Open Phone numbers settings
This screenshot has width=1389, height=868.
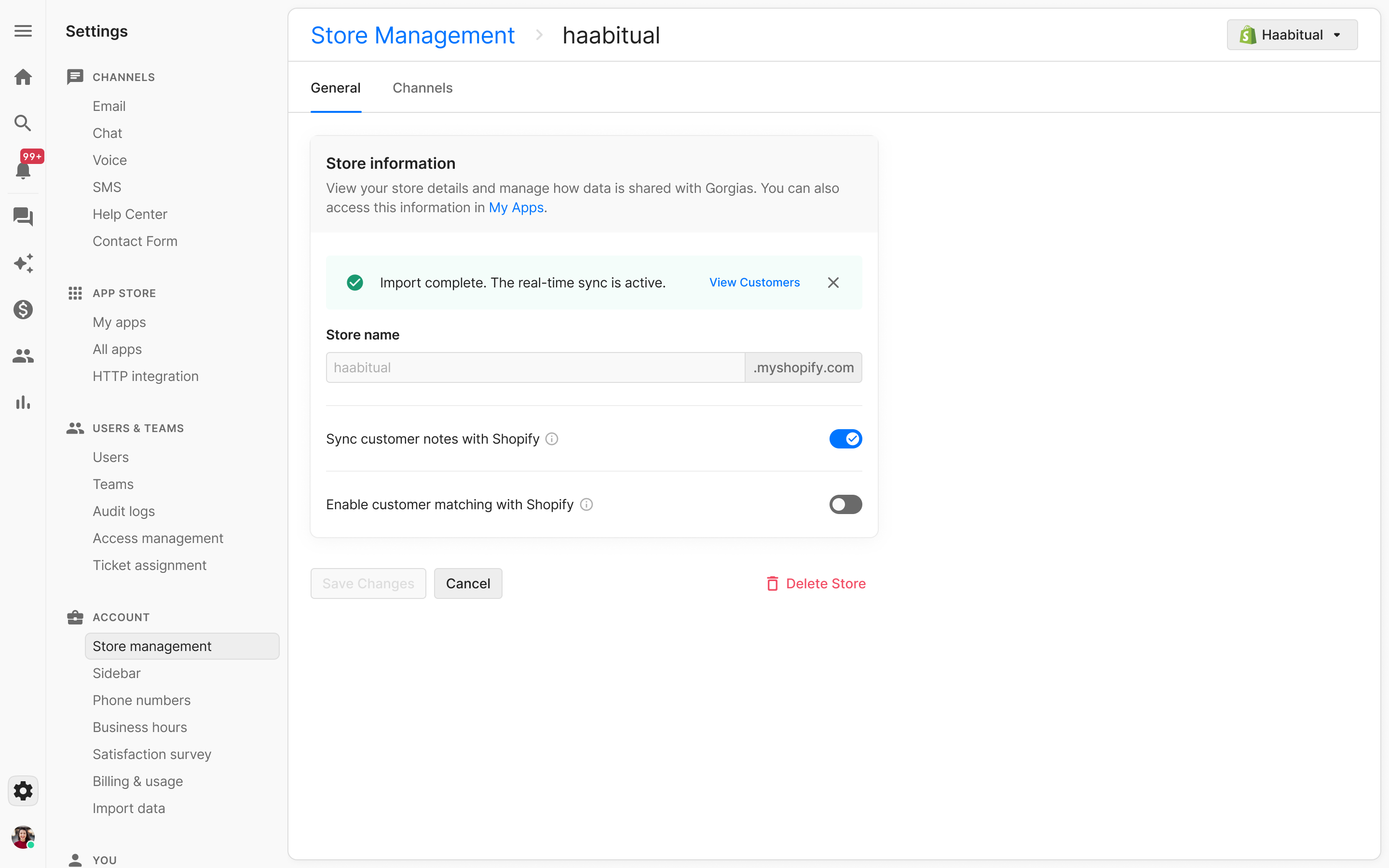[142, 700]
